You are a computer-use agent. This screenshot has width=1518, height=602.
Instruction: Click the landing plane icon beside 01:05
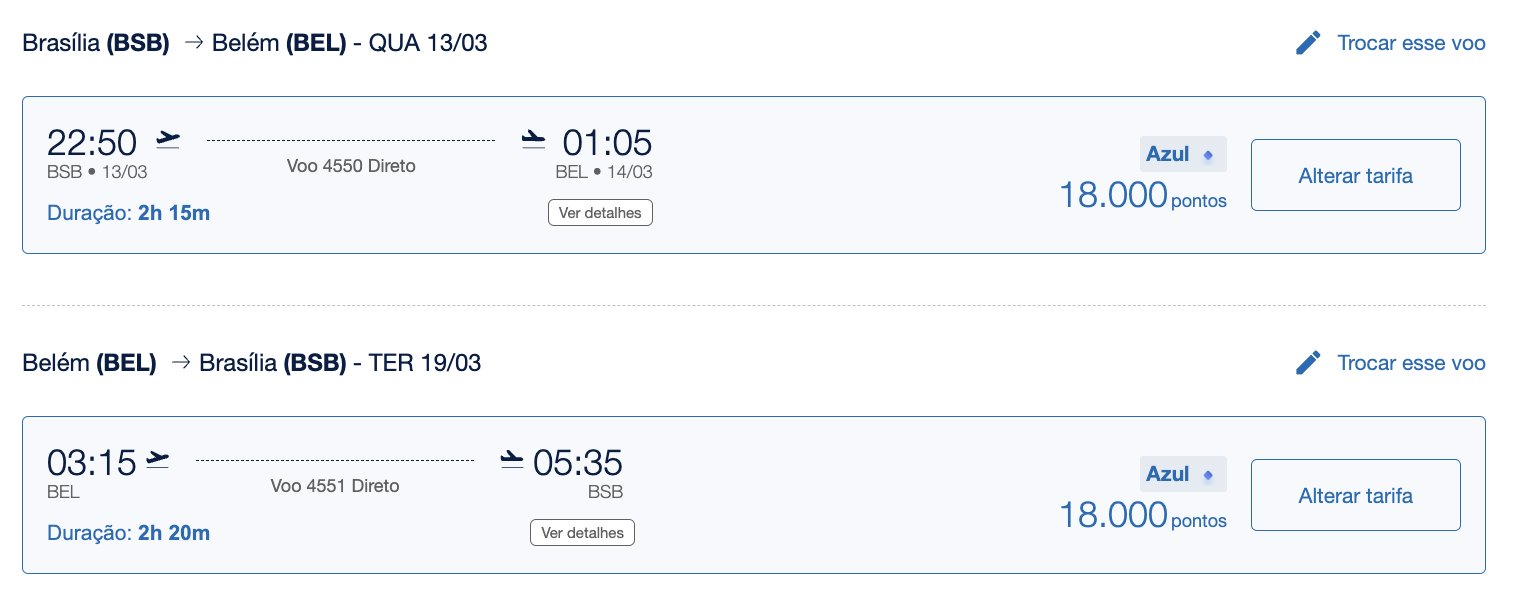534,139
